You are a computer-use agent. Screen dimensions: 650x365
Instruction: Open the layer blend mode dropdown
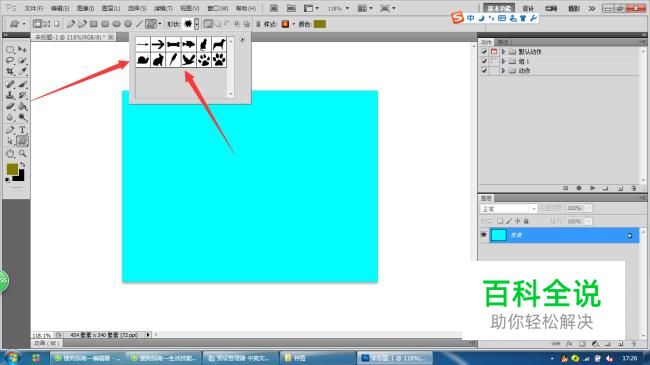(x=509, y=209)
